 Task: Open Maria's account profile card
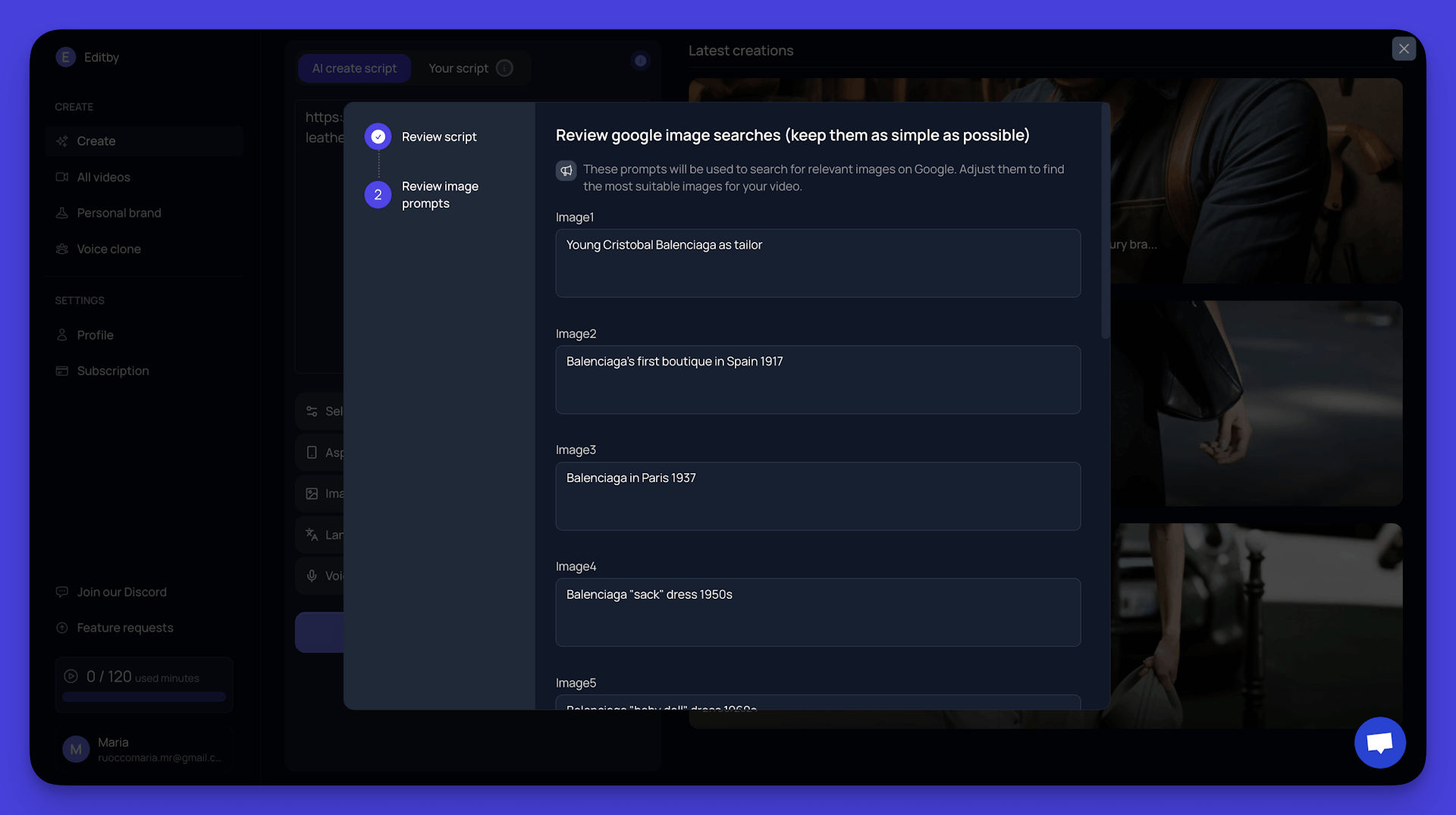pos(144,749)
